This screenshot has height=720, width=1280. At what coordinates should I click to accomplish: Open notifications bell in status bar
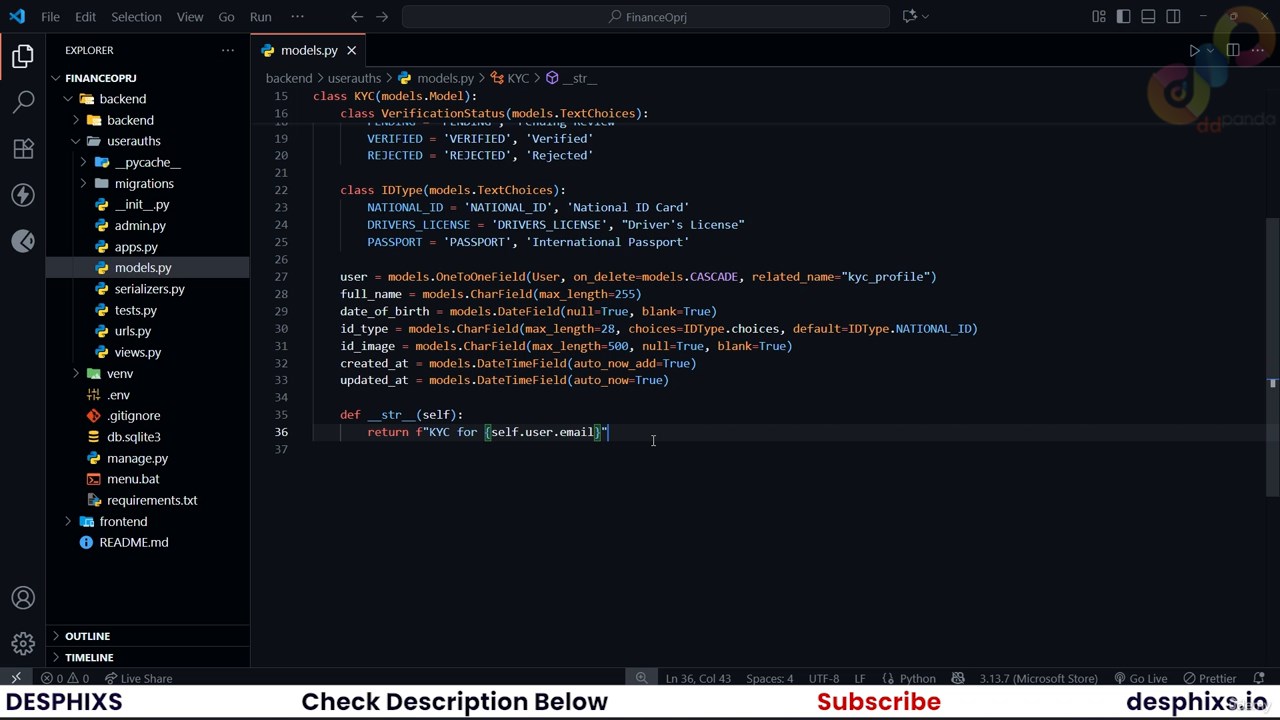click(x=1258, y=678)
